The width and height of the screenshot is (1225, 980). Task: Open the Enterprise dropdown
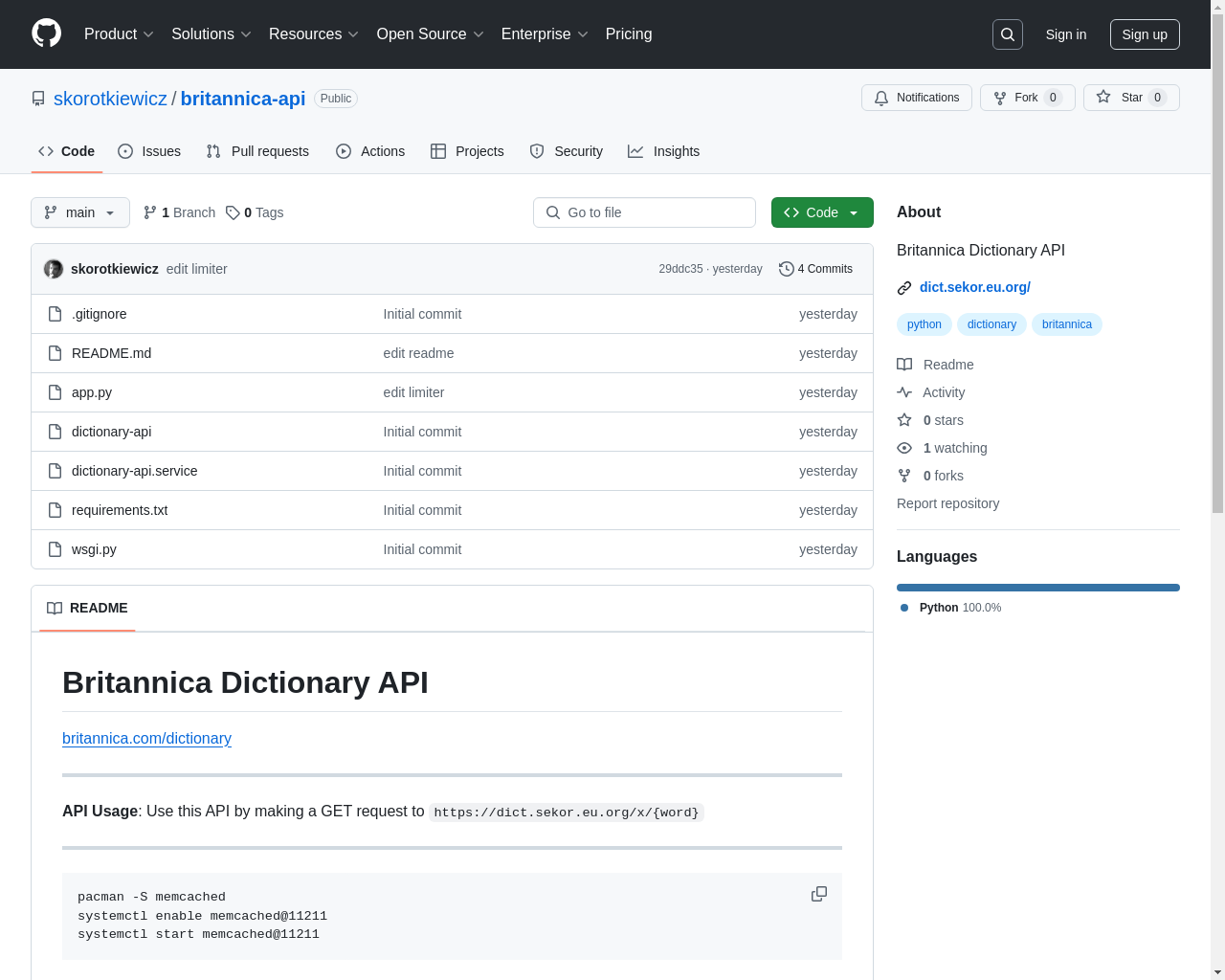click(x=545, y=34)
